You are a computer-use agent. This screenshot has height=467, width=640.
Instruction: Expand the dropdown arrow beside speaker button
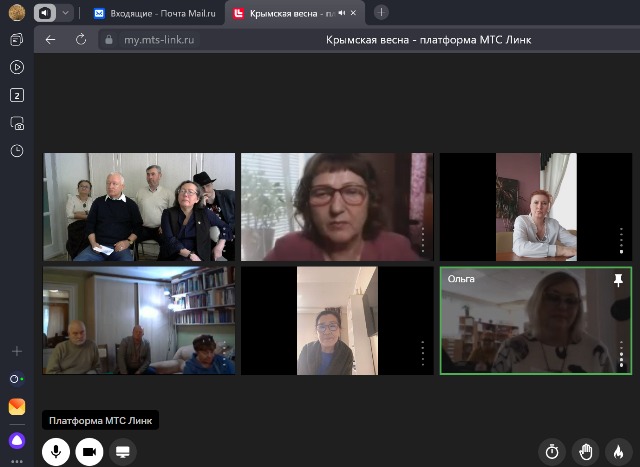point(65,13)
